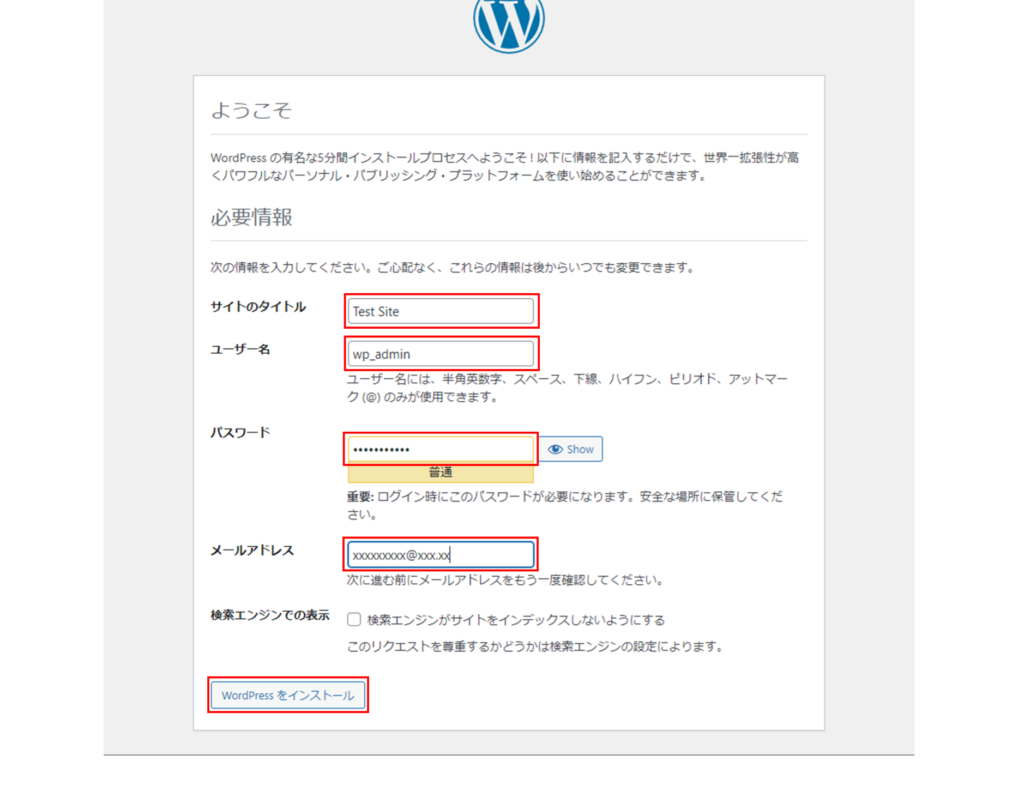1024x798 pixels.
Task: Click the パスワード field label
Action: click(240, 432)
